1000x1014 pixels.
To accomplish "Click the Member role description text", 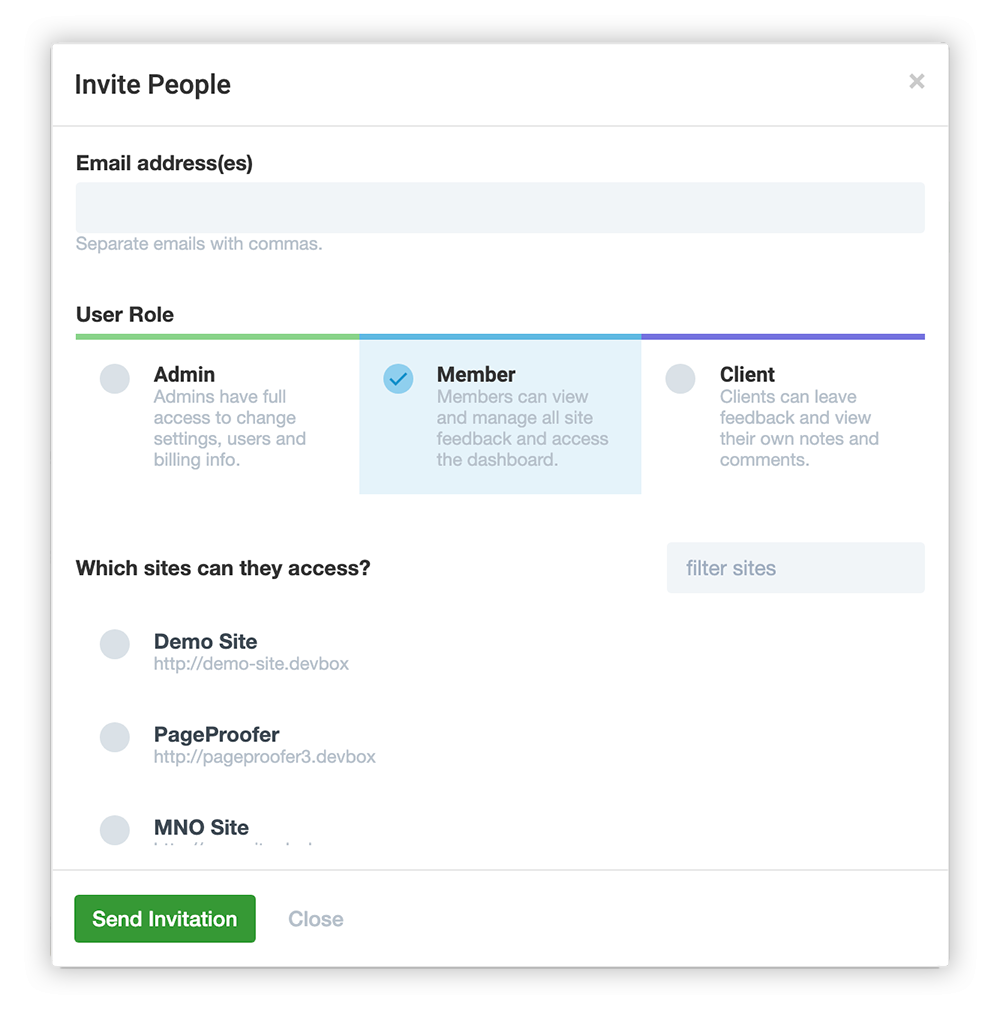I will 522,428.
